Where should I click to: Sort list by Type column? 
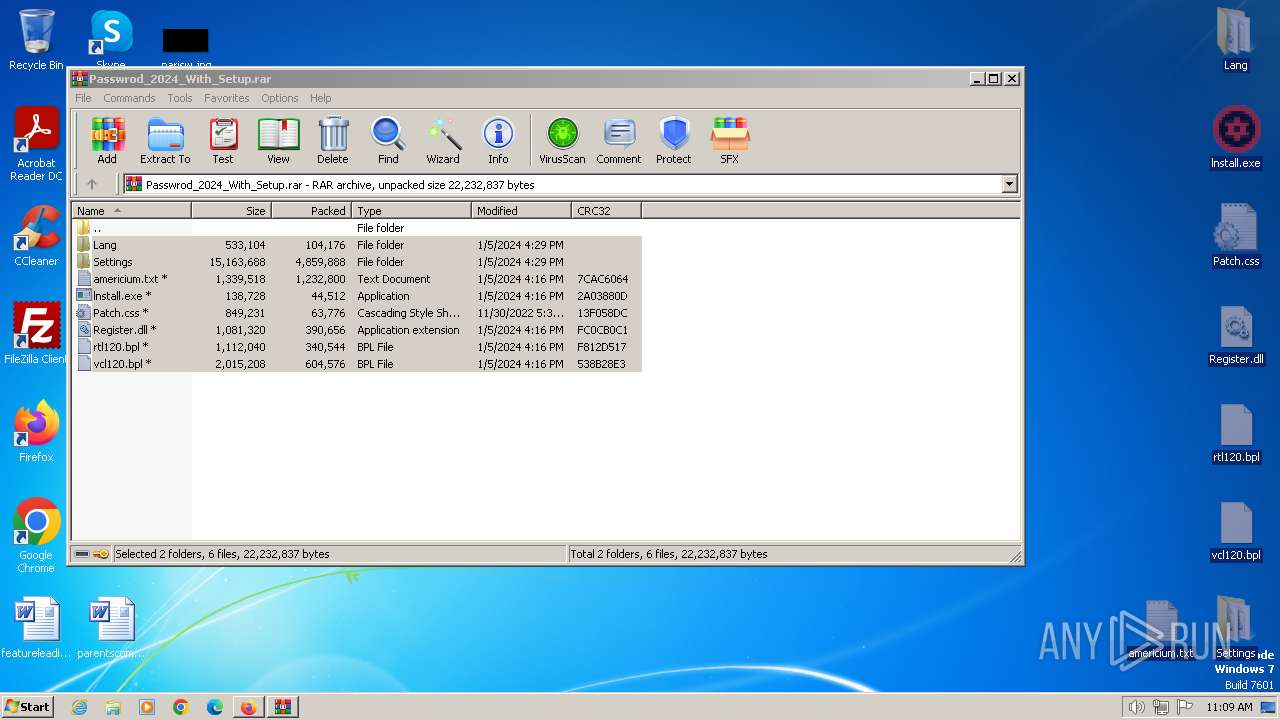coord(412,211)
